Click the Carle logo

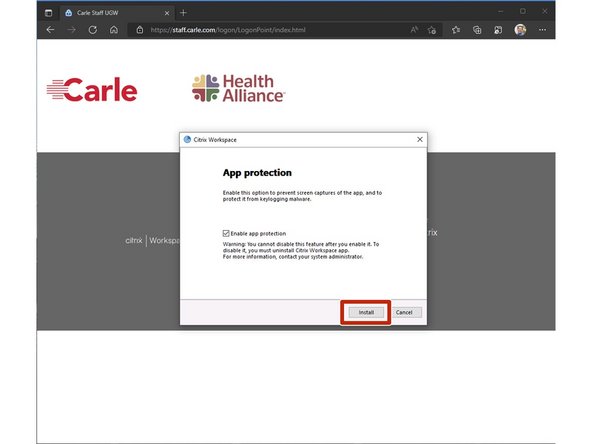click(92, 90)
